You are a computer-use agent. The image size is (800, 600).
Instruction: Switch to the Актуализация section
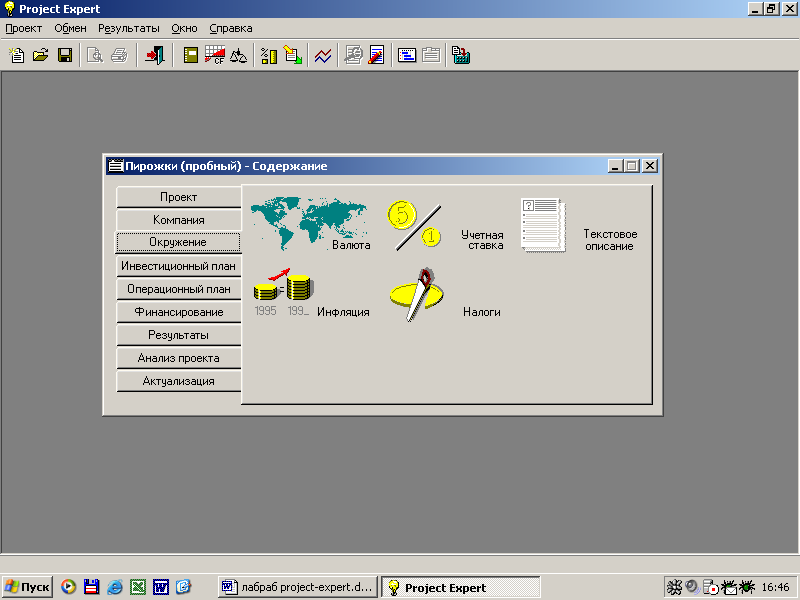(179, 381)
